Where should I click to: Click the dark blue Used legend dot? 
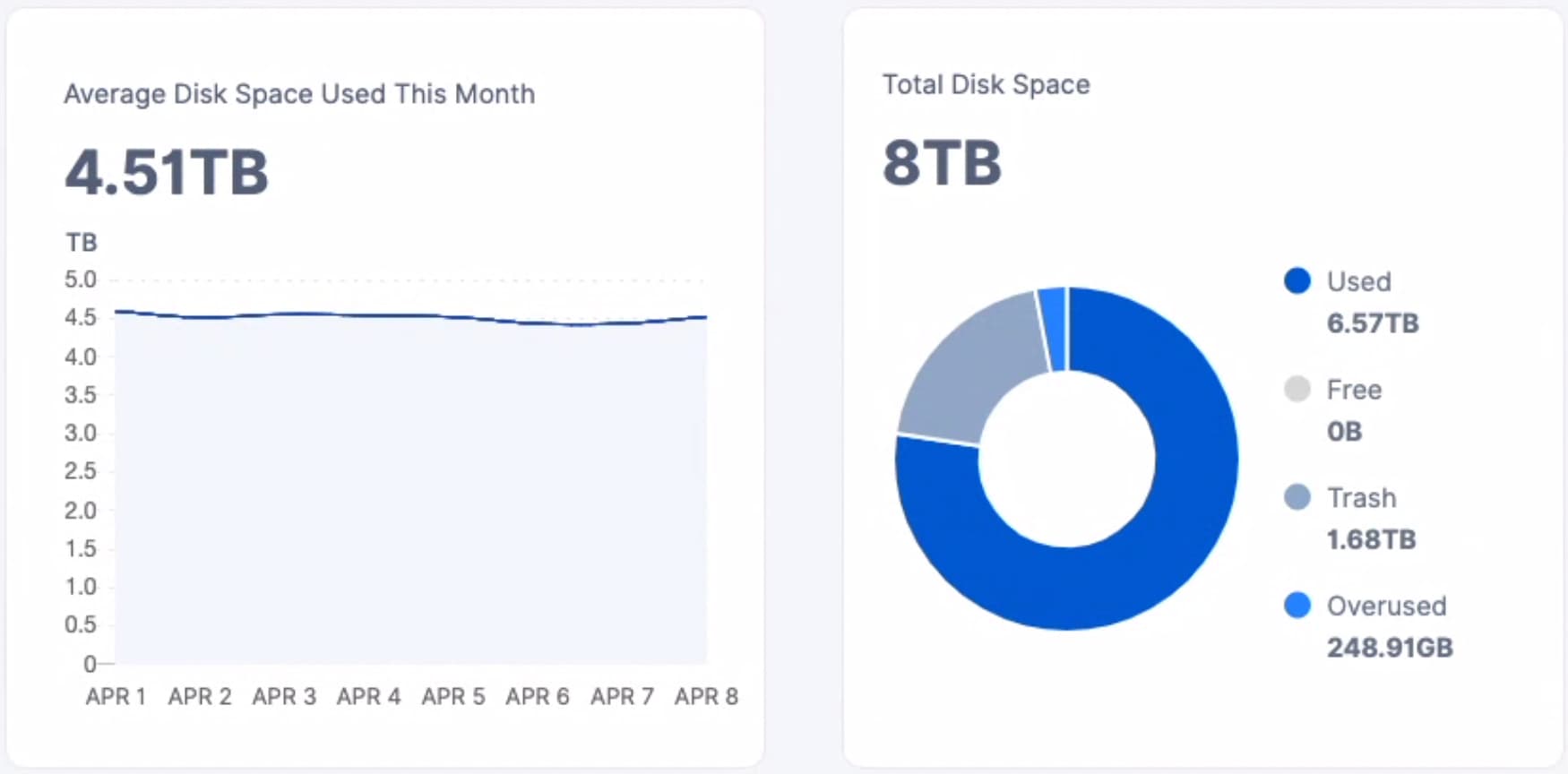click(x=1297, y=281)
